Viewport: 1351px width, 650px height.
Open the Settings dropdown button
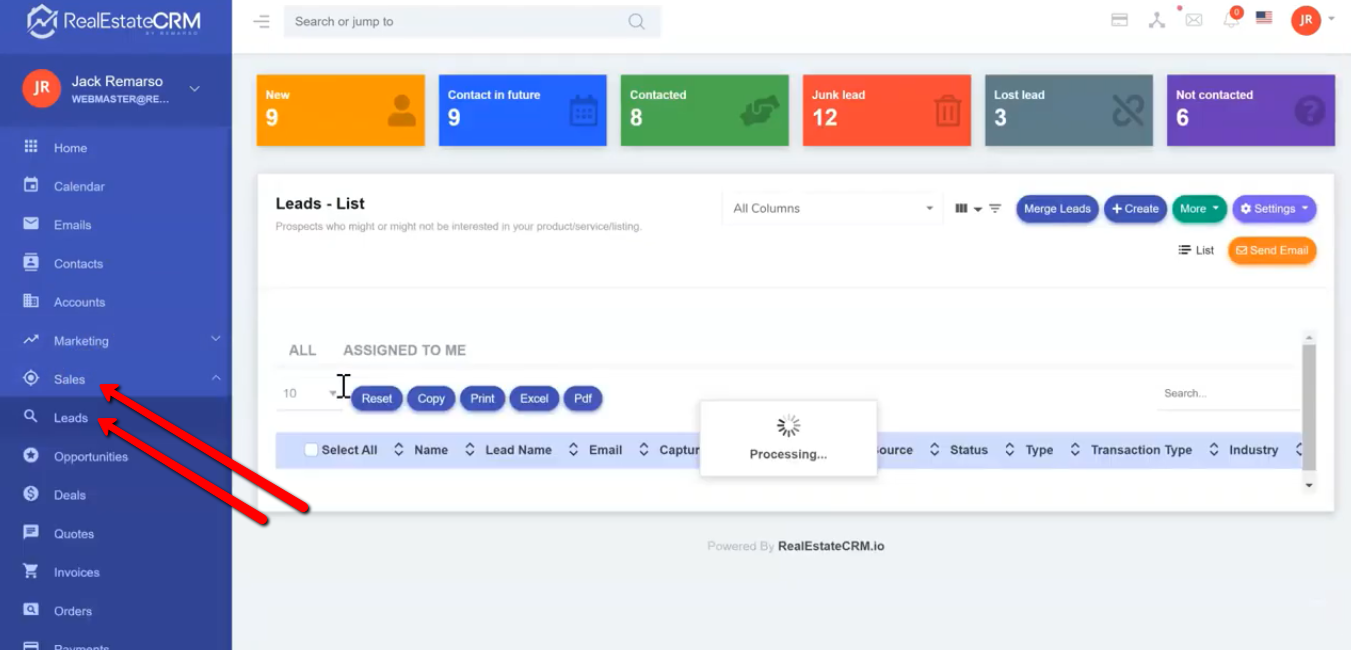[x=1273, y=208]
